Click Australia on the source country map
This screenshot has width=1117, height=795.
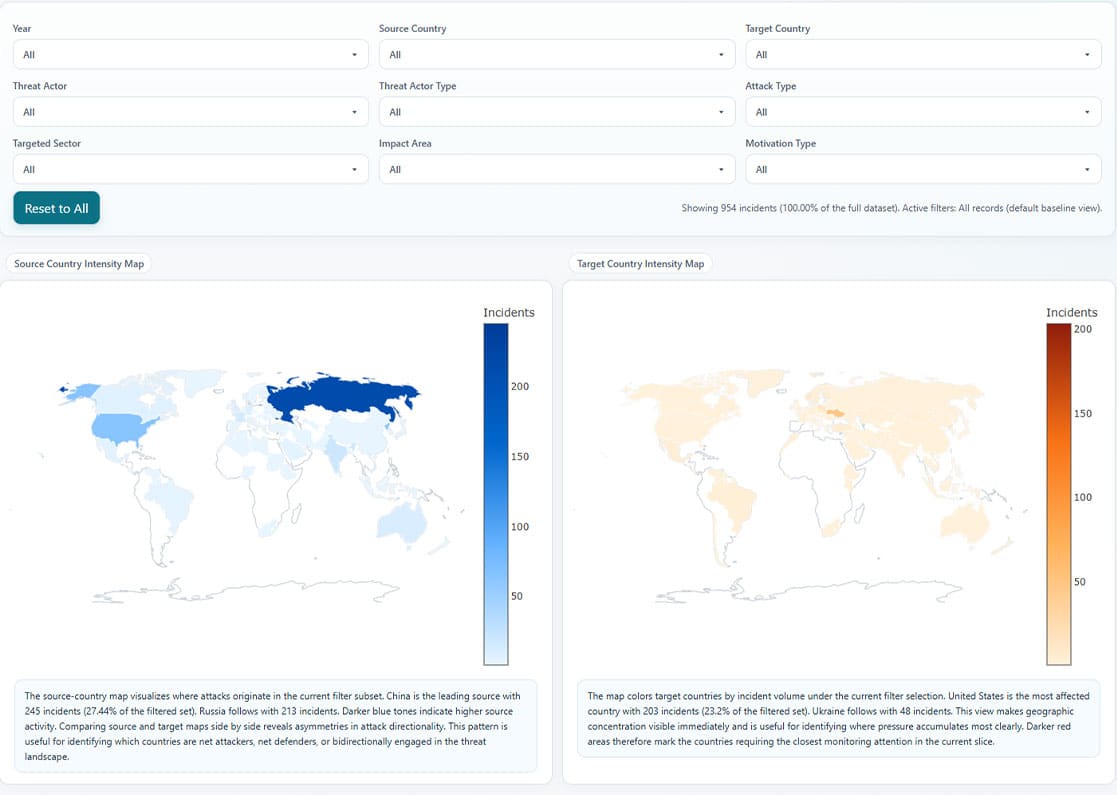pos(402,524)
